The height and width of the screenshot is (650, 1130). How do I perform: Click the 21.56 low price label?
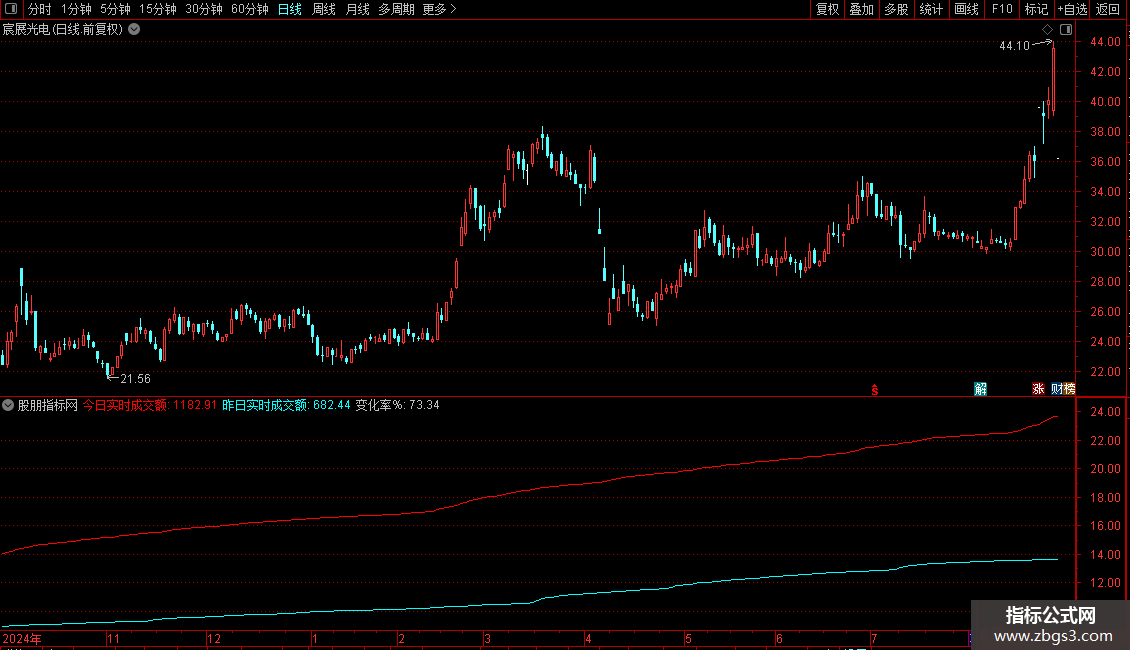[135, 379]
